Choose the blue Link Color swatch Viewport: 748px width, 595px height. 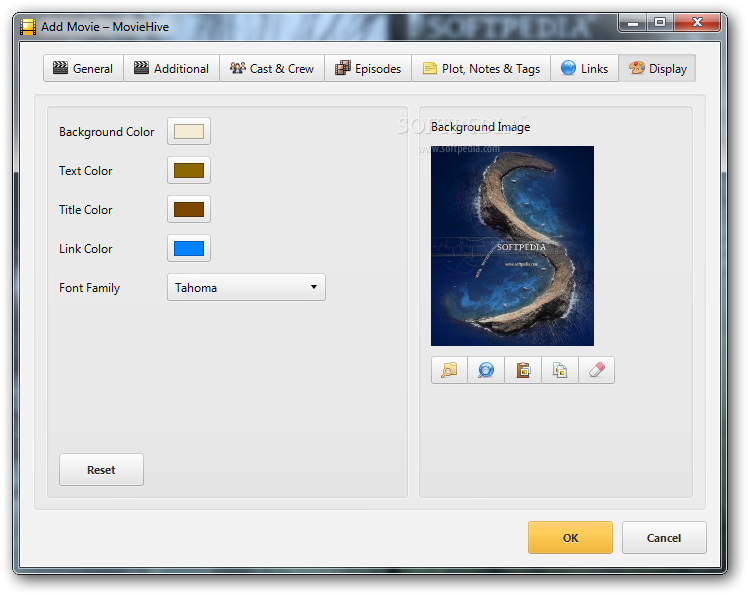pyautogui.click(x=189, y=248)
